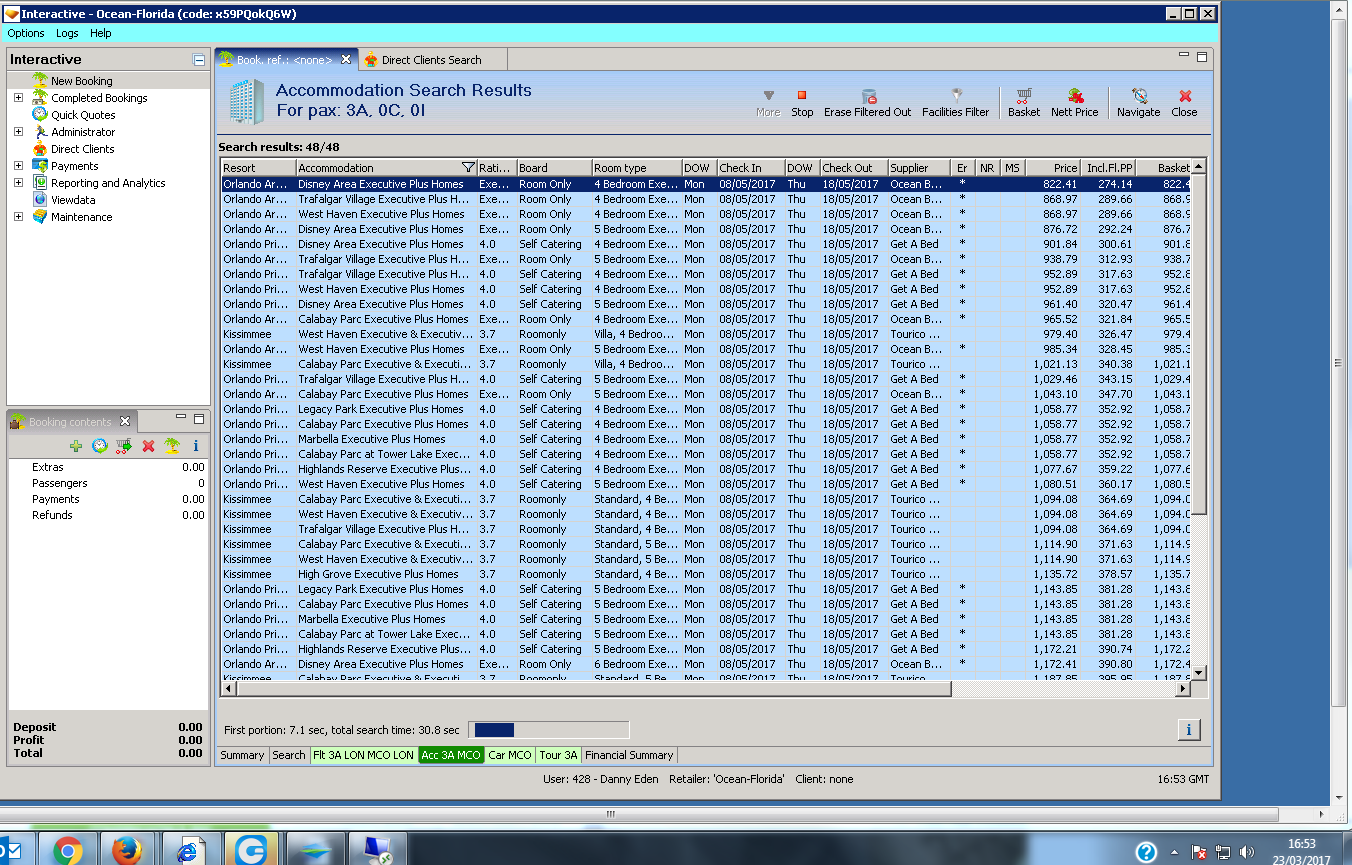Click the 1,077.67 price cell
Screen dimensions: 1352x865
click(1054, 469)
